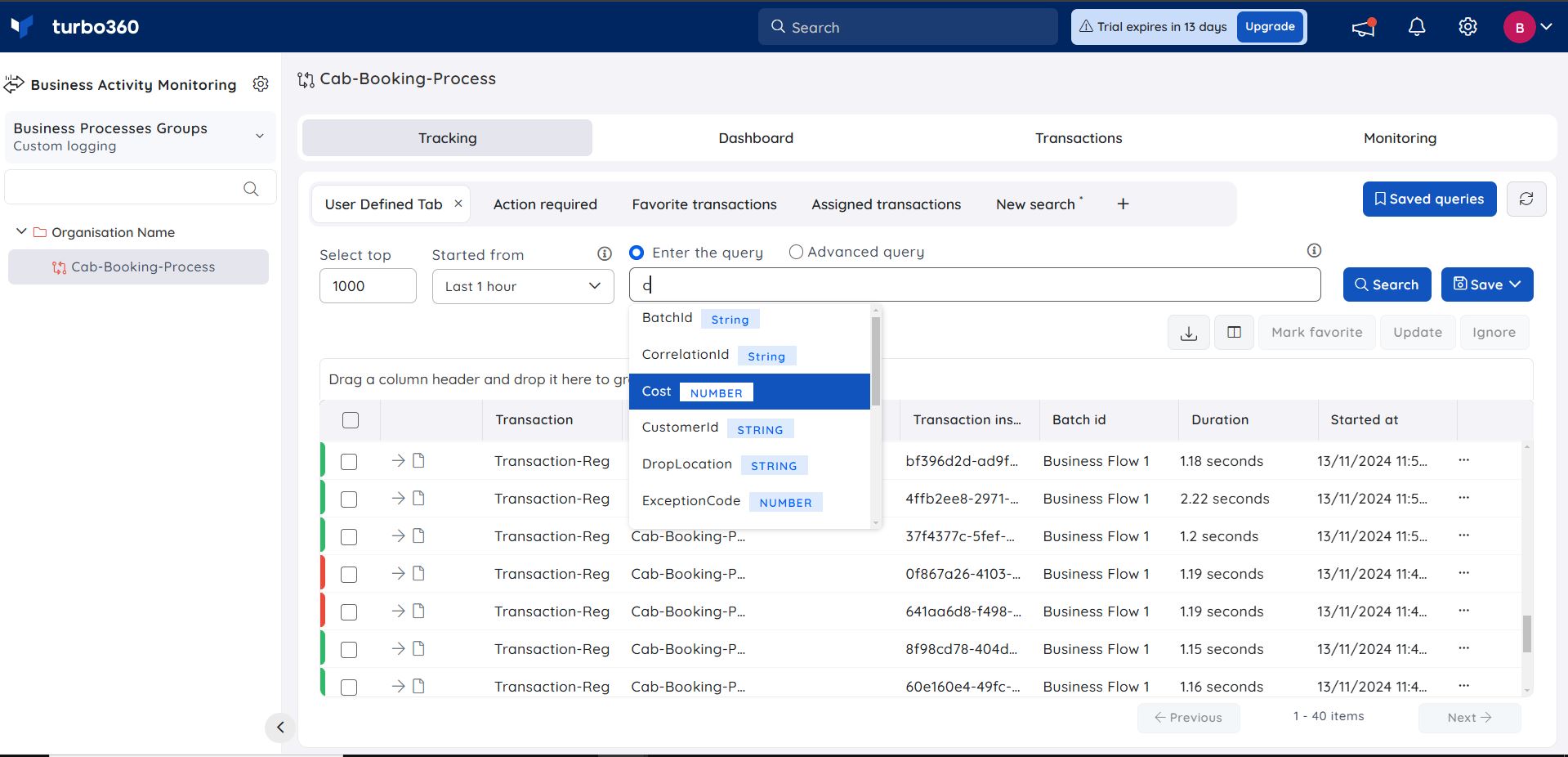Open arrow icon for the 8f98cd78 transaction

pos(398,648)
